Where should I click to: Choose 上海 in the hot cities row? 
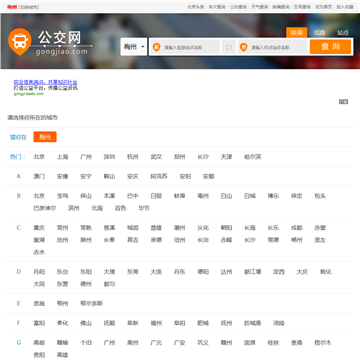click(x=62, y=157)
